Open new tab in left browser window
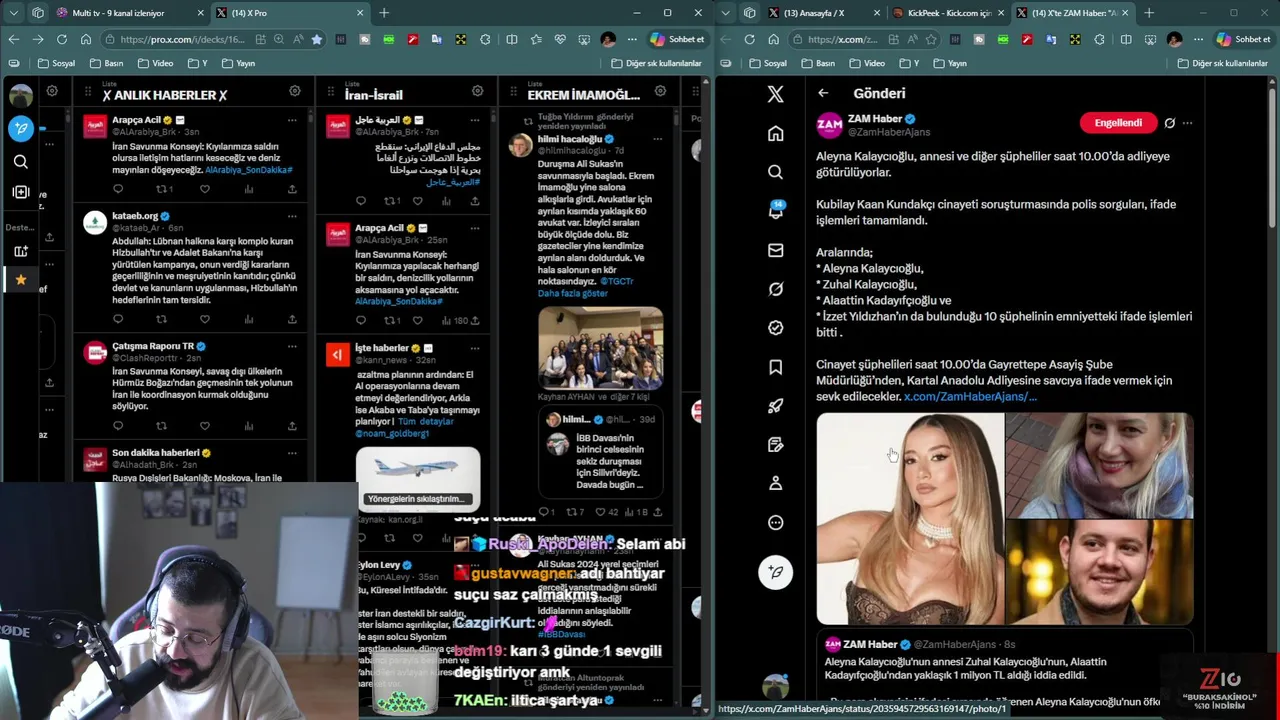This screenshot has height=720, width=1280. point(384,13)
